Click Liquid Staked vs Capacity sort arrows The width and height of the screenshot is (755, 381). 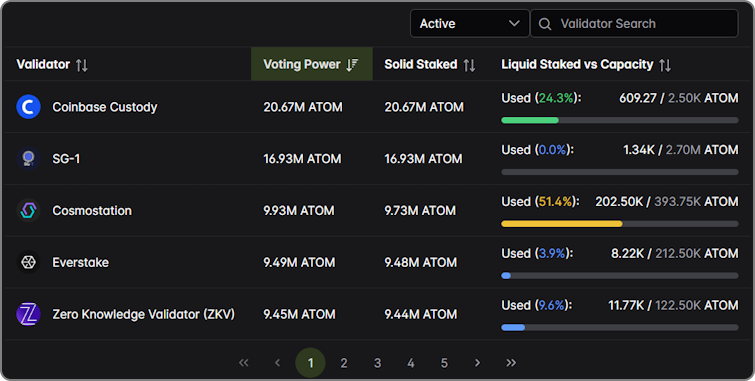pyautogui.click(x=665, y=65)
